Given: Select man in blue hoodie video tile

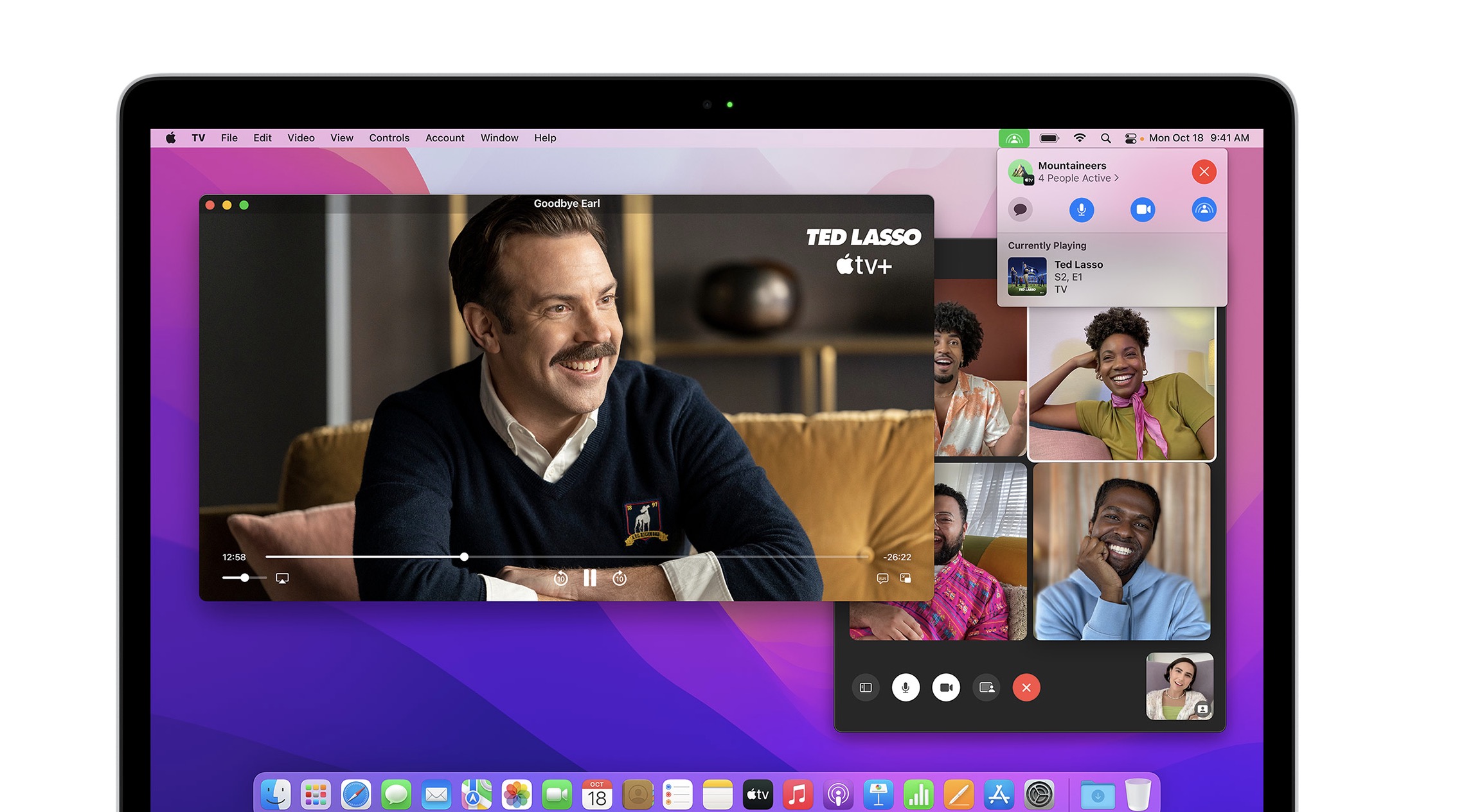Looking at the screenshot, I should pos(1121,552).
